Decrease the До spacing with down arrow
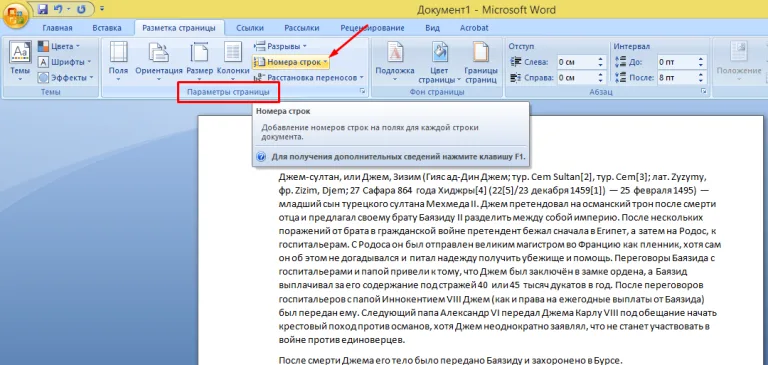 click(701, 65)
